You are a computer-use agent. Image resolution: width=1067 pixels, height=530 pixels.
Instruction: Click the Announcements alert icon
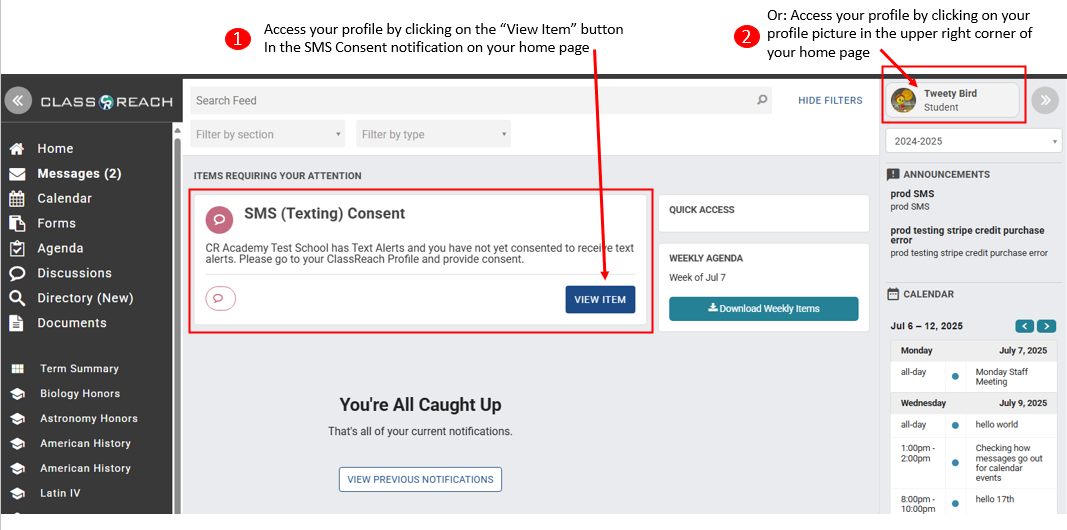[893, 174]
